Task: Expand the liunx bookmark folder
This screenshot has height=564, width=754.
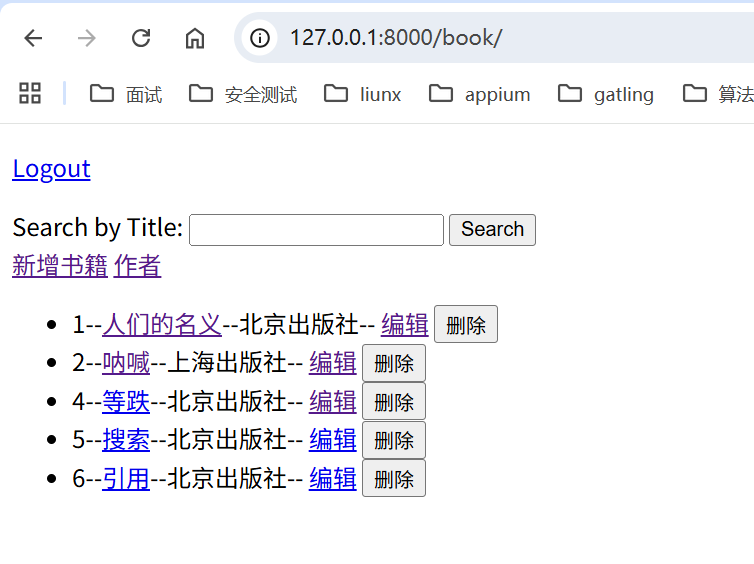Action: click(363, 94)
